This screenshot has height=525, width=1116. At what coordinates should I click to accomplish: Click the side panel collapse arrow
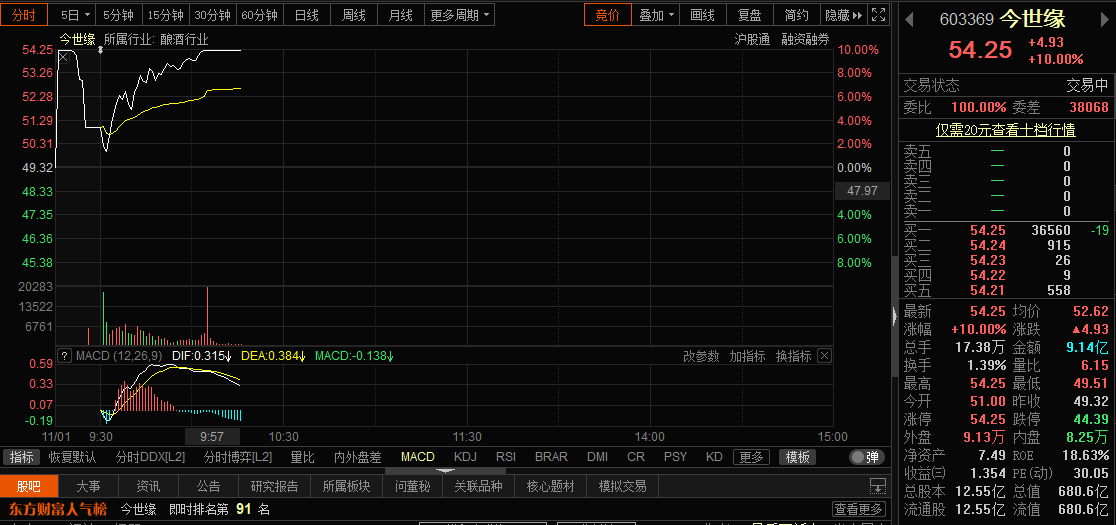click(894, 315)
